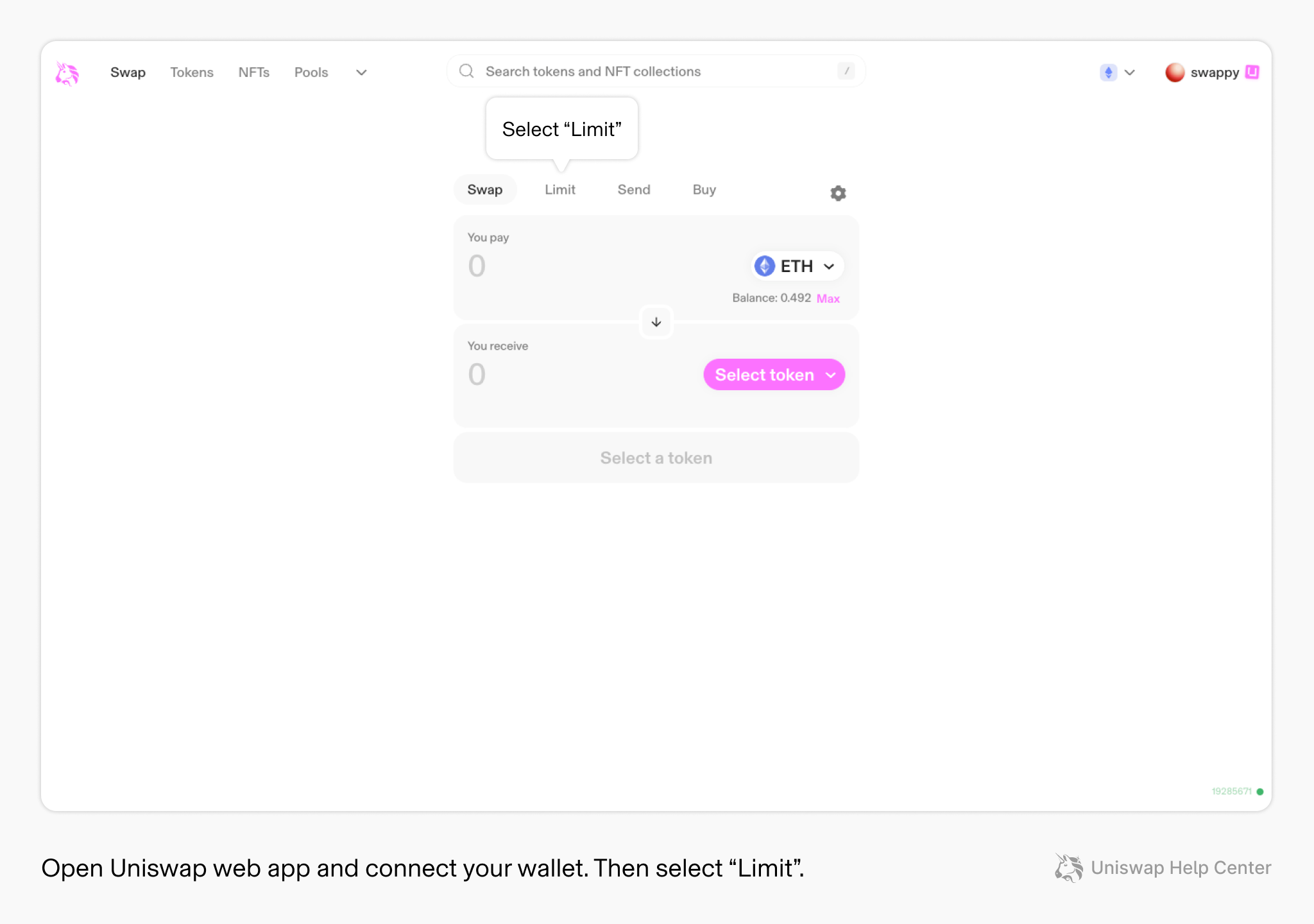Click the green block status dot
Screen dimensions: 1314x924
(x=1260, y=791)
